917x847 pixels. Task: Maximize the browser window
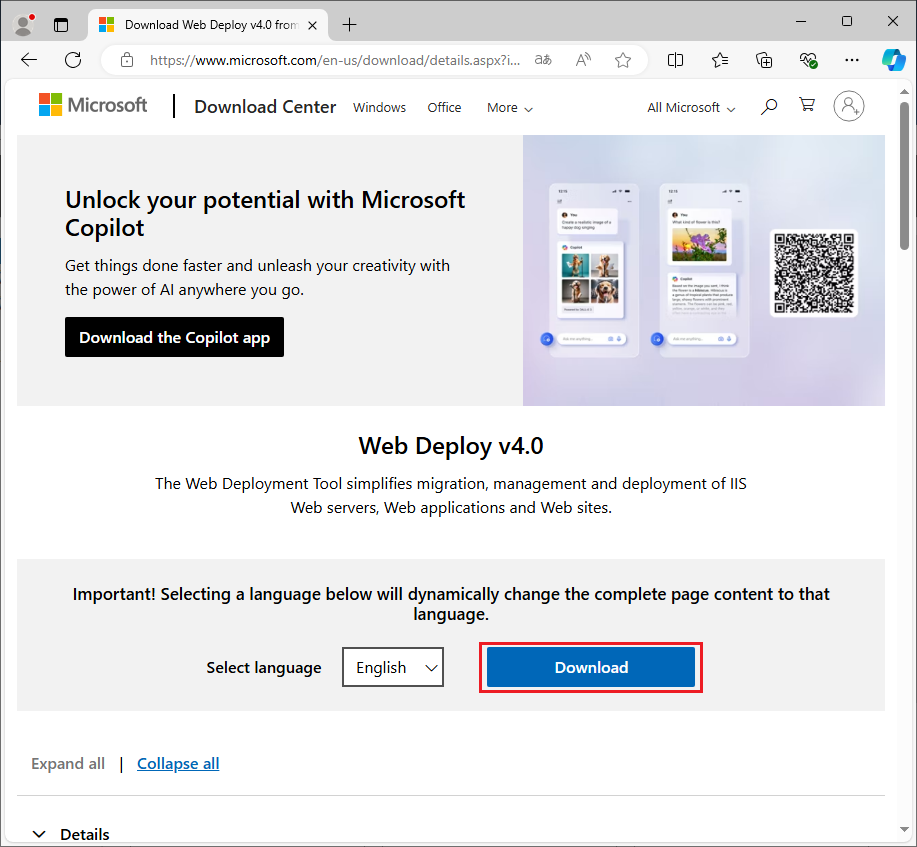(847, 22)
